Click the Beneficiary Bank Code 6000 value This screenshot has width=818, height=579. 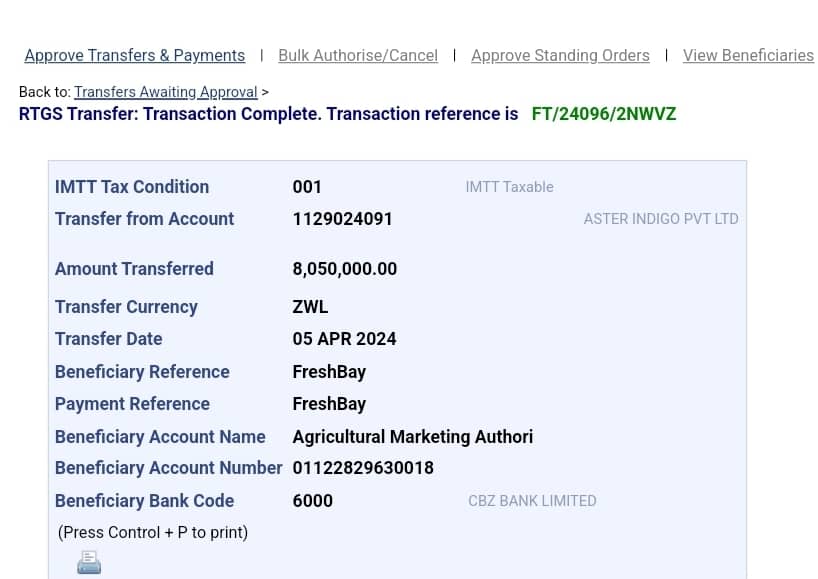(x=312, y=501)
